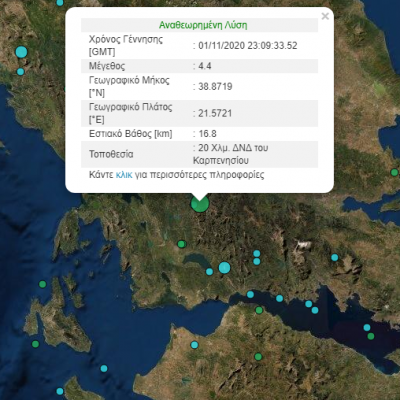
Task: Click the large cyan earthquake marker right of the lake
Action: click(x=224, y=267)
